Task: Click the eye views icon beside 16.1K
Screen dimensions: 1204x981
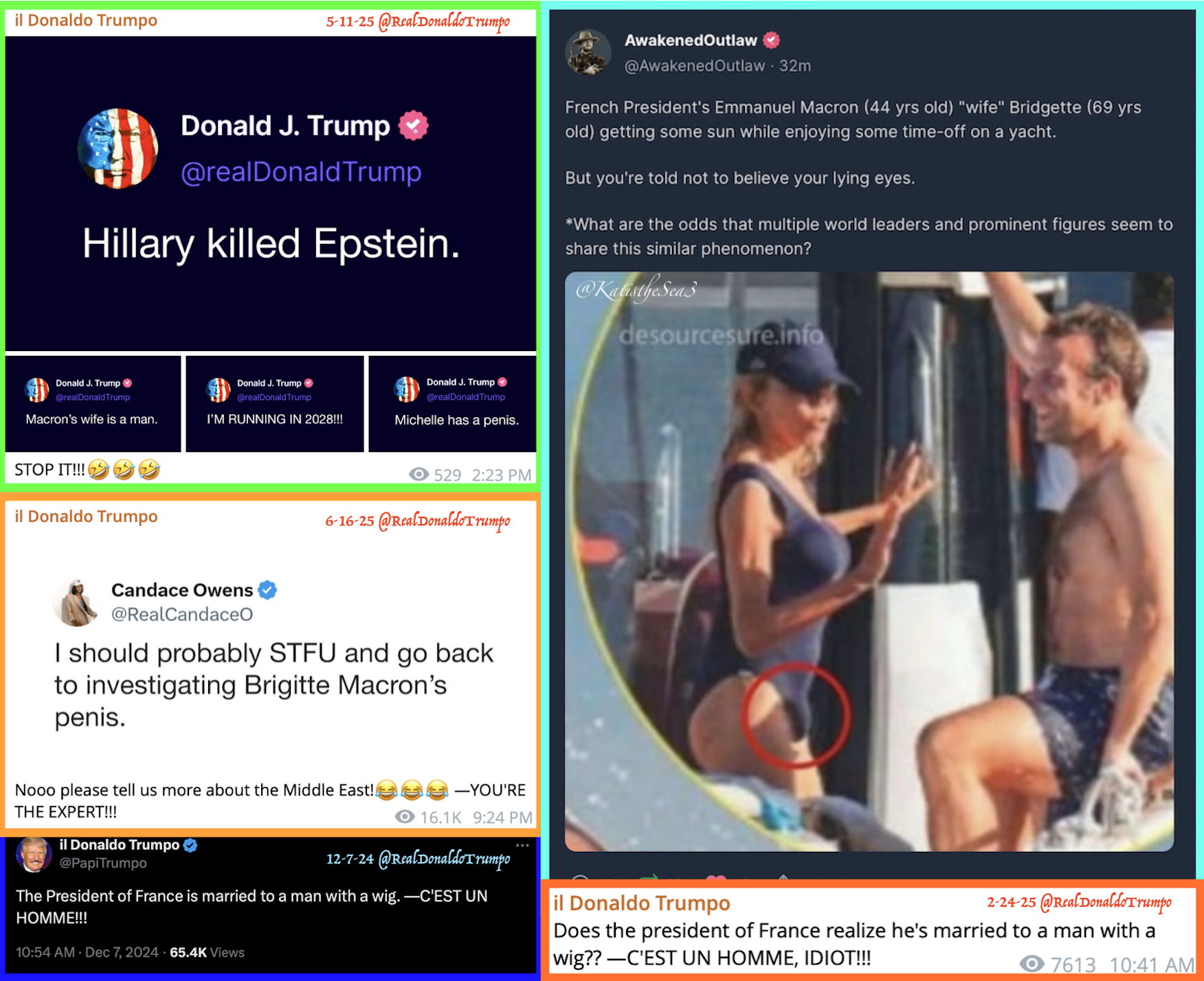Action: tap(405, 817)
